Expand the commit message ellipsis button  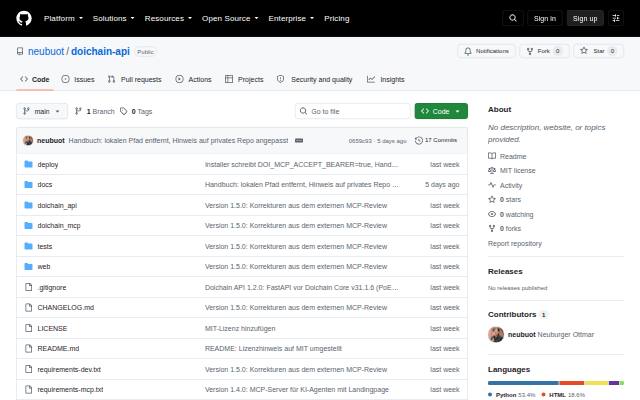coord(299,140)
